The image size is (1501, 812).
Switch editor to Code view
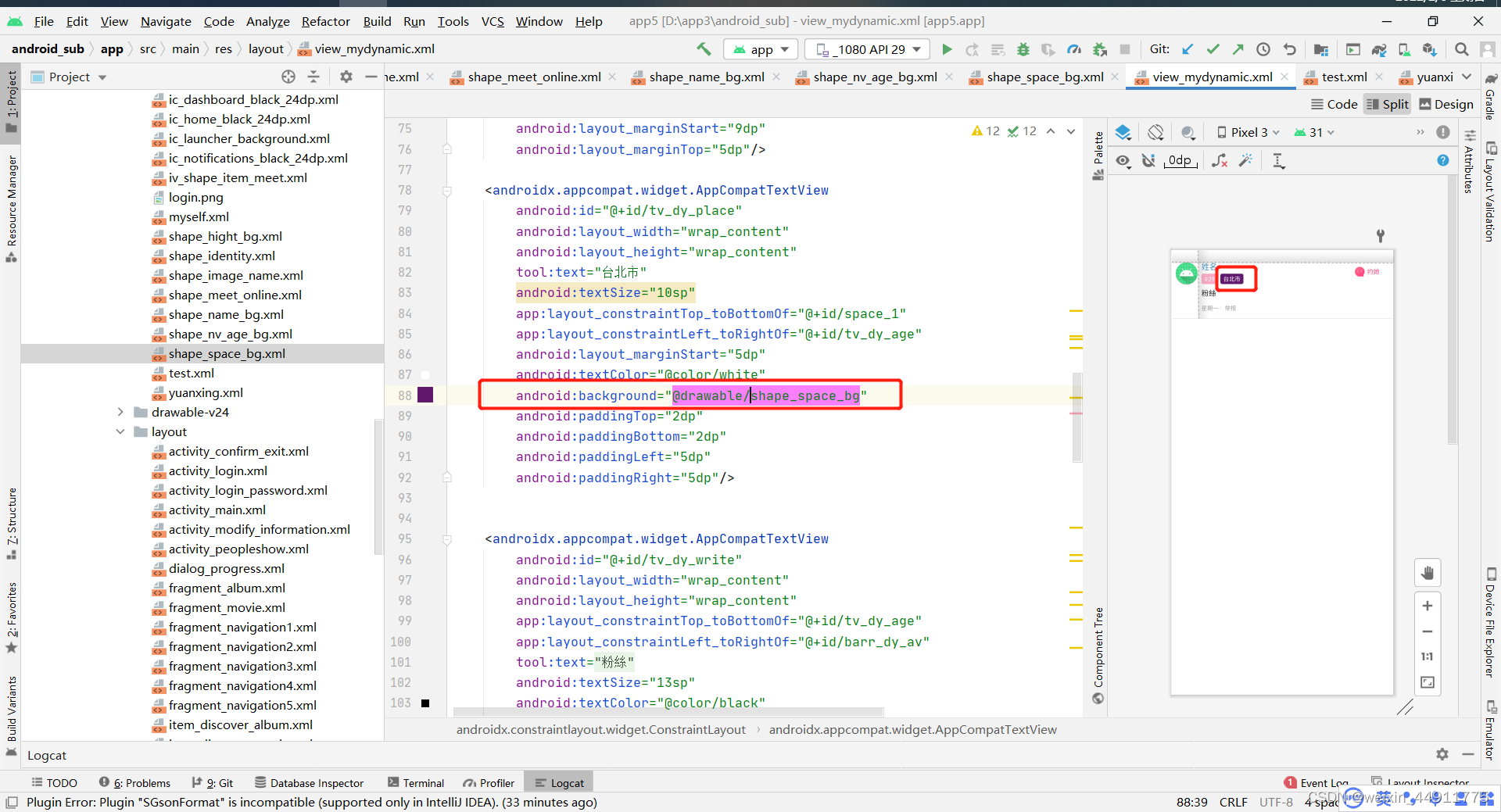click(x=1334, y=104)
